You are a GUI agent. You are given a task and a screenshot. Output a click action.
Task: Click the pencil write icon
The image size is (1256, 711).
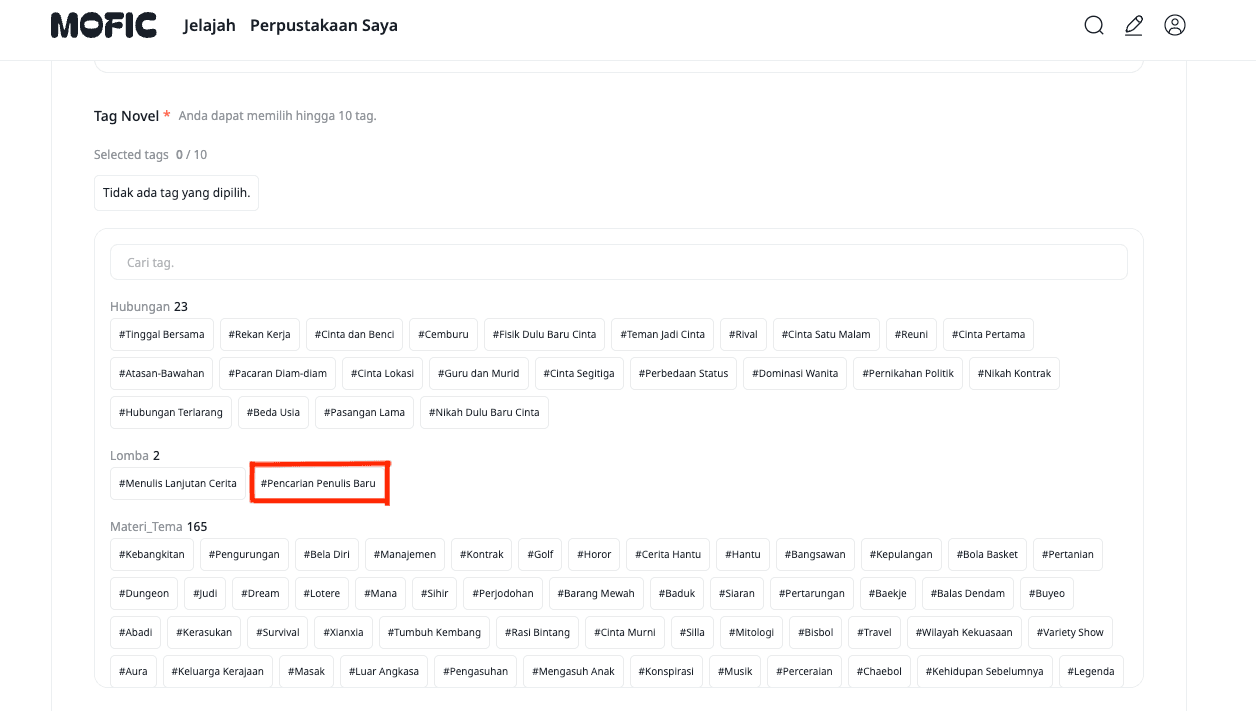coord(1133,26)
